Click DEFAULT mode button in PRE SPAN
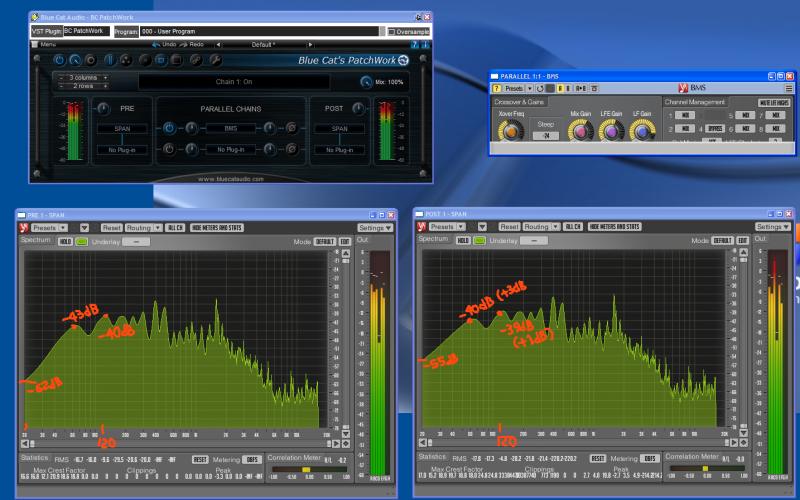This screenshot has width=800, height=500. [325, 241]
